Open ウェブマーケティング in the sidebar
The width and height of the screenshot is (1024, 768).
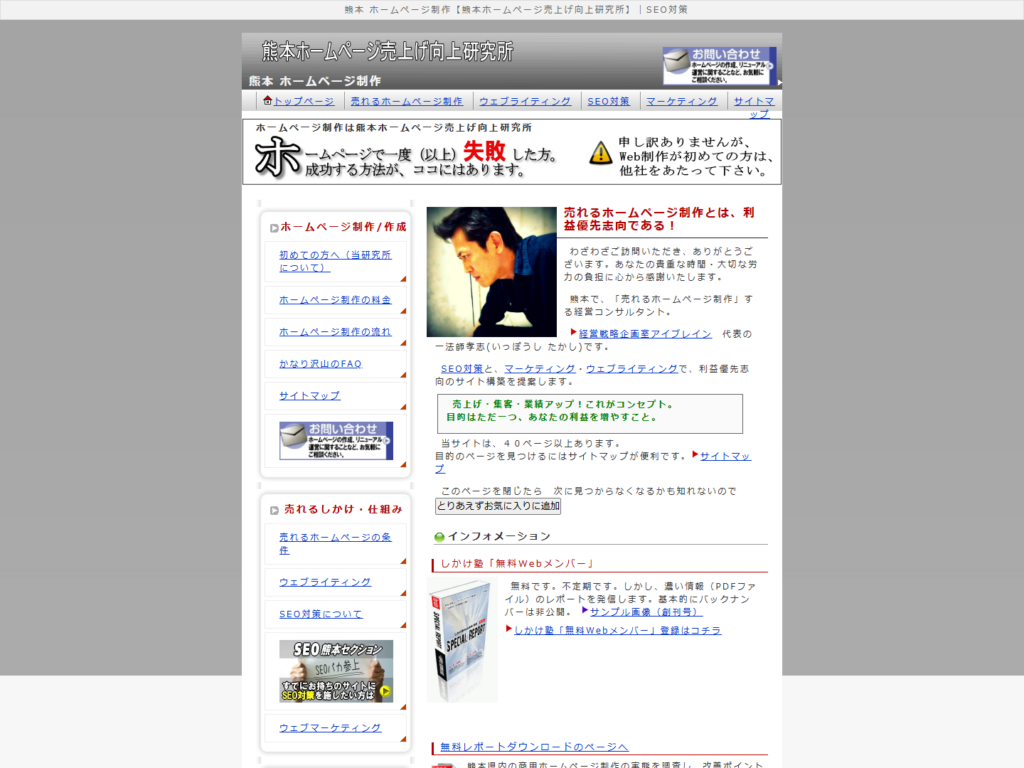[330, 728]
